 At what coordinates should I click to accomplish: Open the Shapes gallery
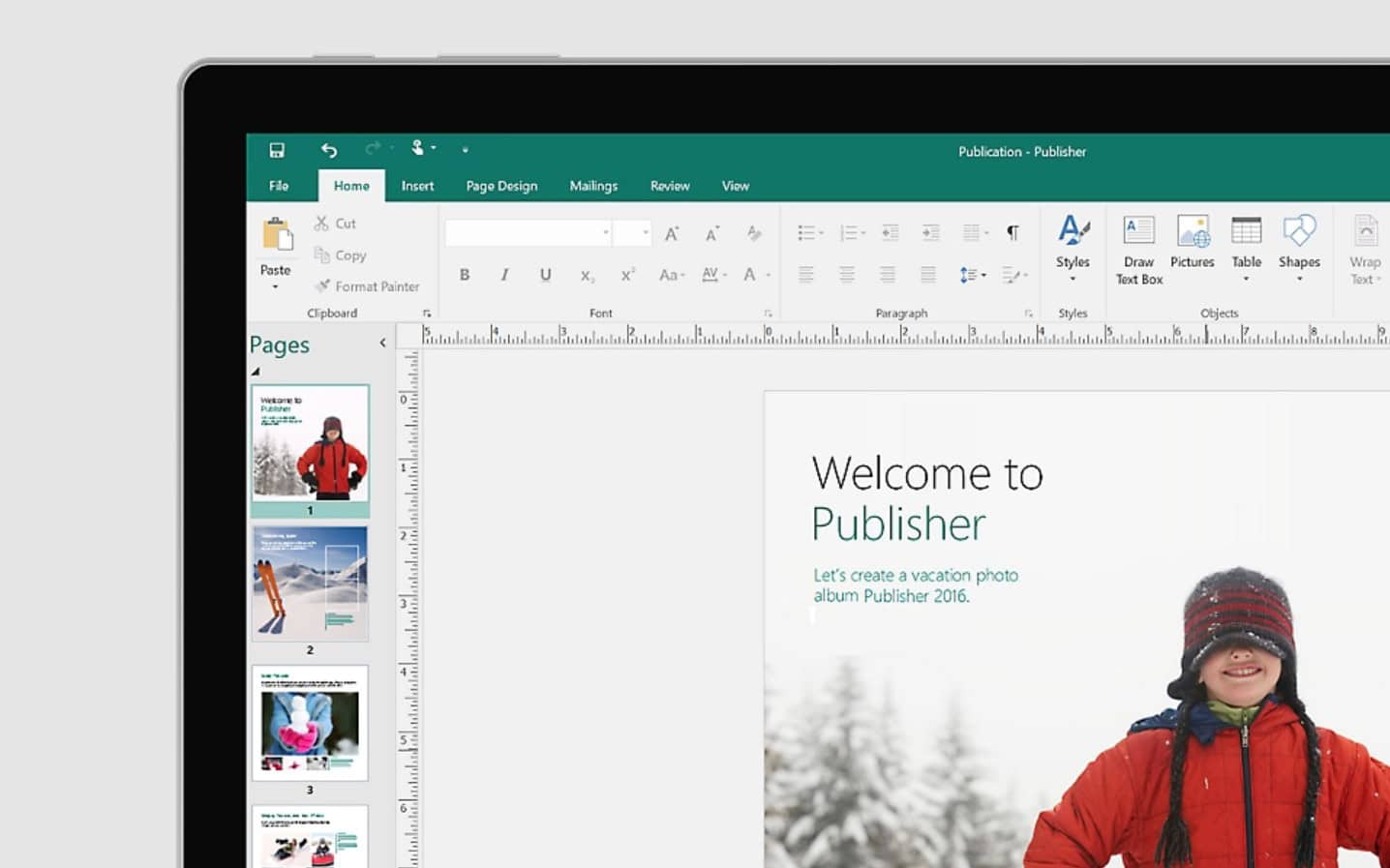coord(1299,249)
